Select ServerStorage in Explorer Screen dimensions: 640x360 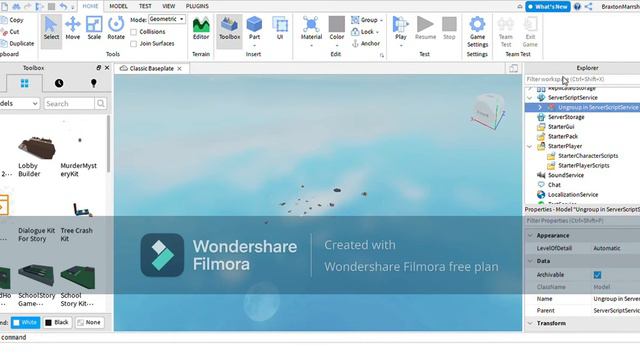[x=566, y=117]
